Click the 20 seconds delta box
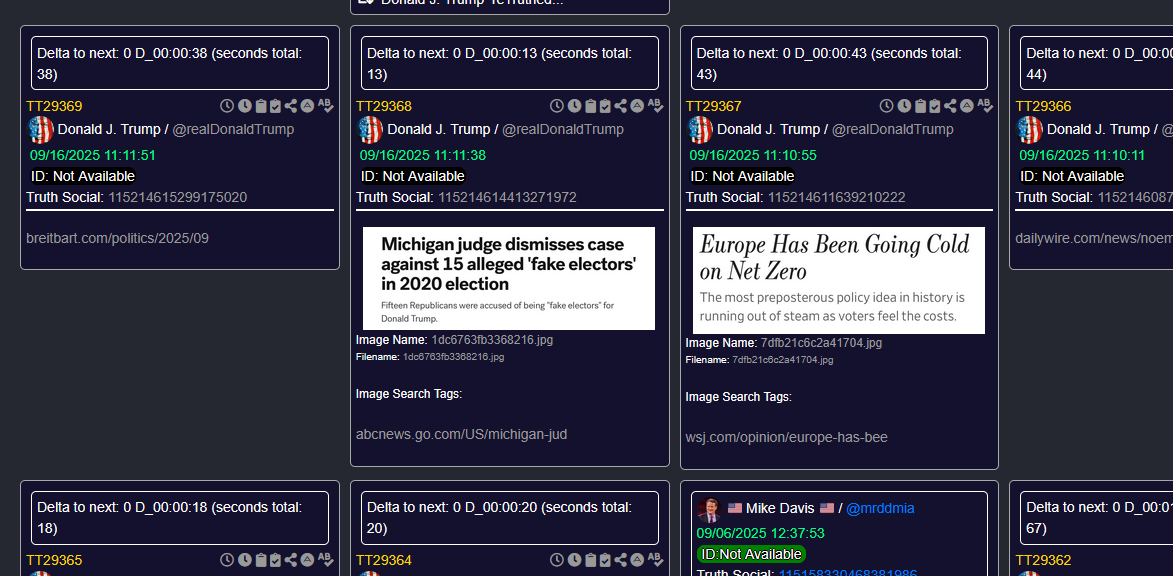Image resolution: width=1173 pixels, height=576 pixels. (509, 518)
